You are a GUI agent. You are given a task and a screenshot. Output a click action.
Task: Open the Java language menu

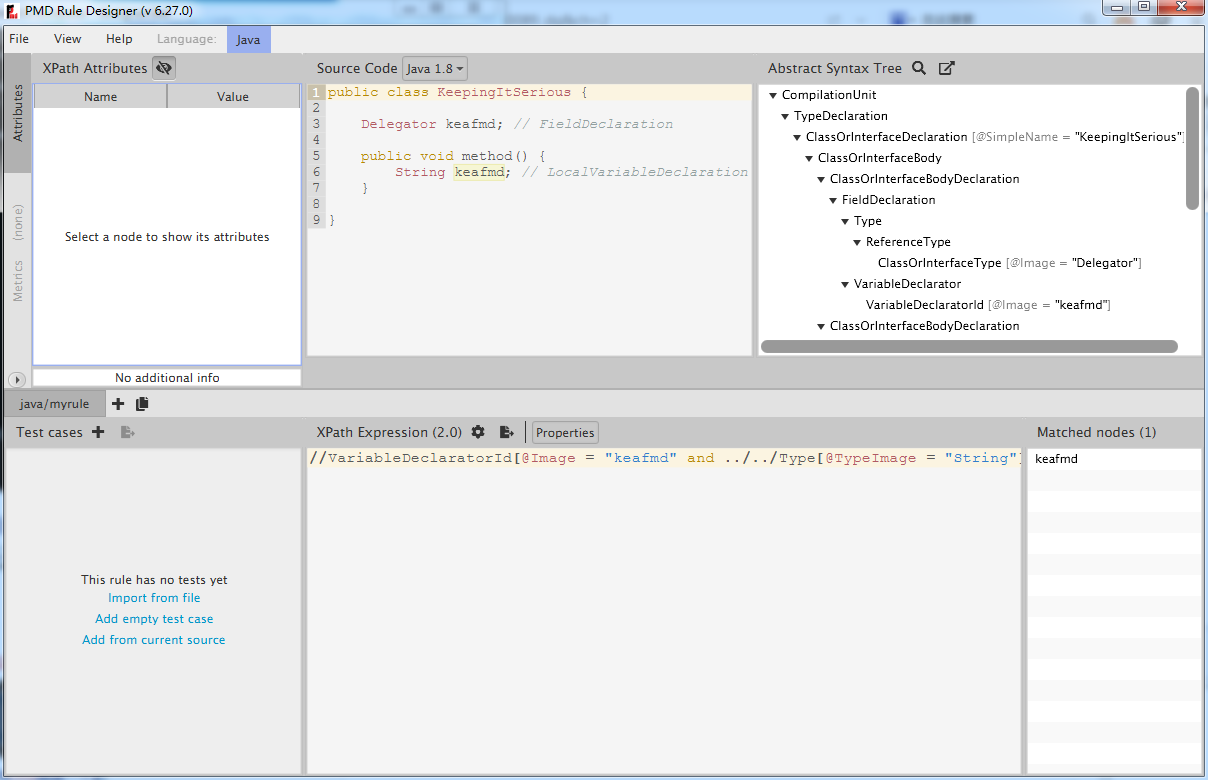click(248, 39)
